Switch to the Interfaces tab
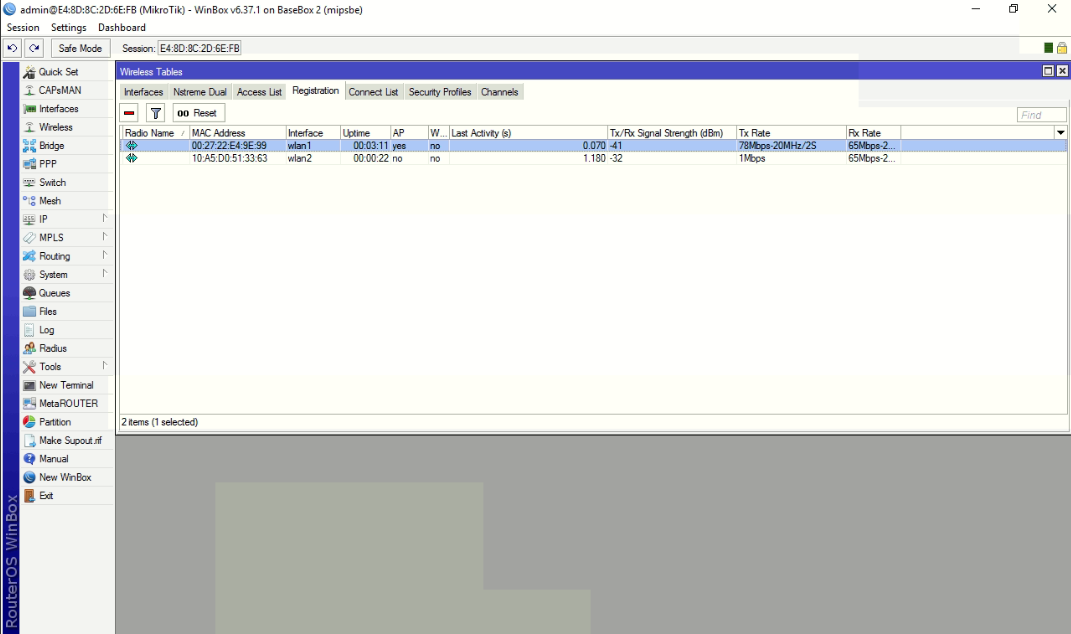1071x634 pixels. pos(143,92)
